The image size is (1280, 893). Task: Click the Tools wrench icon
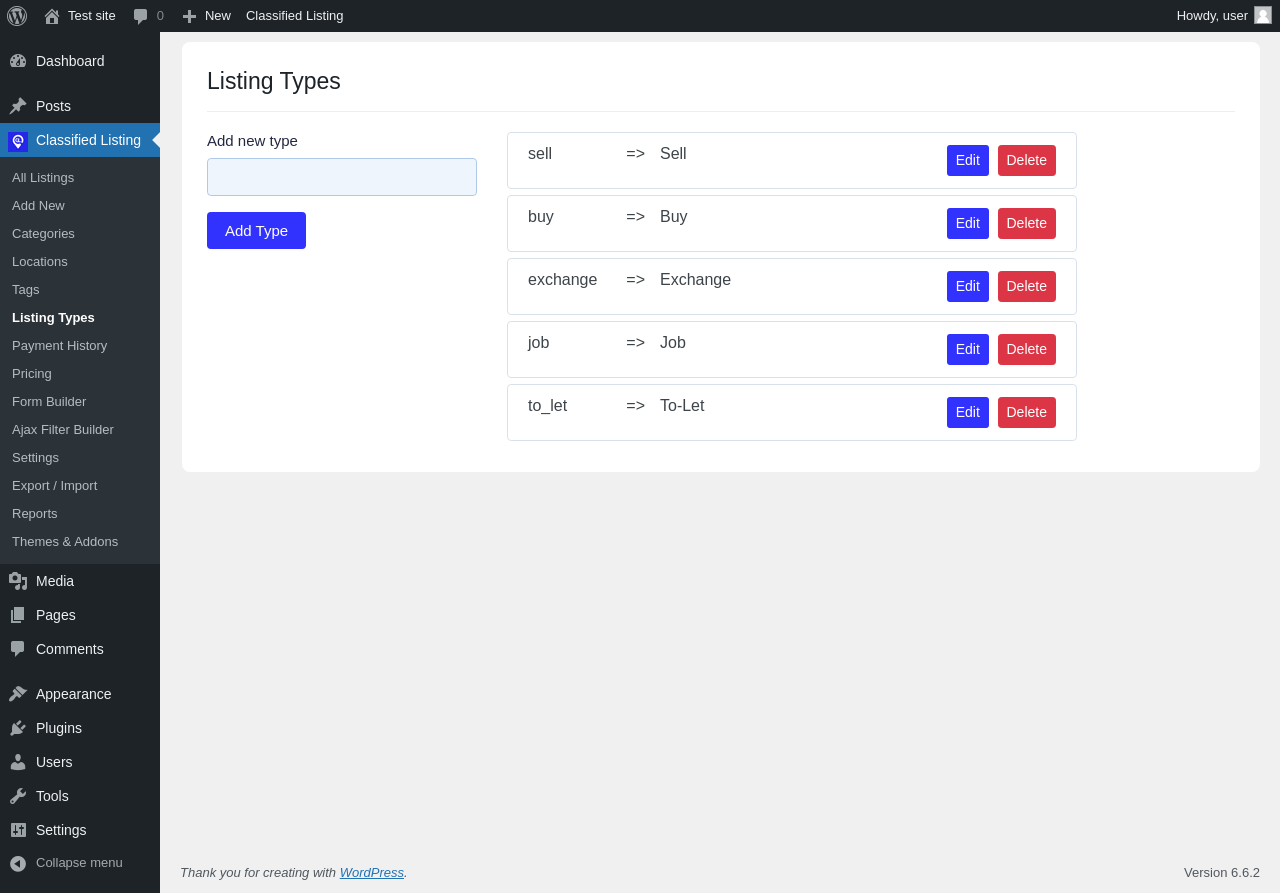(18, 796)
